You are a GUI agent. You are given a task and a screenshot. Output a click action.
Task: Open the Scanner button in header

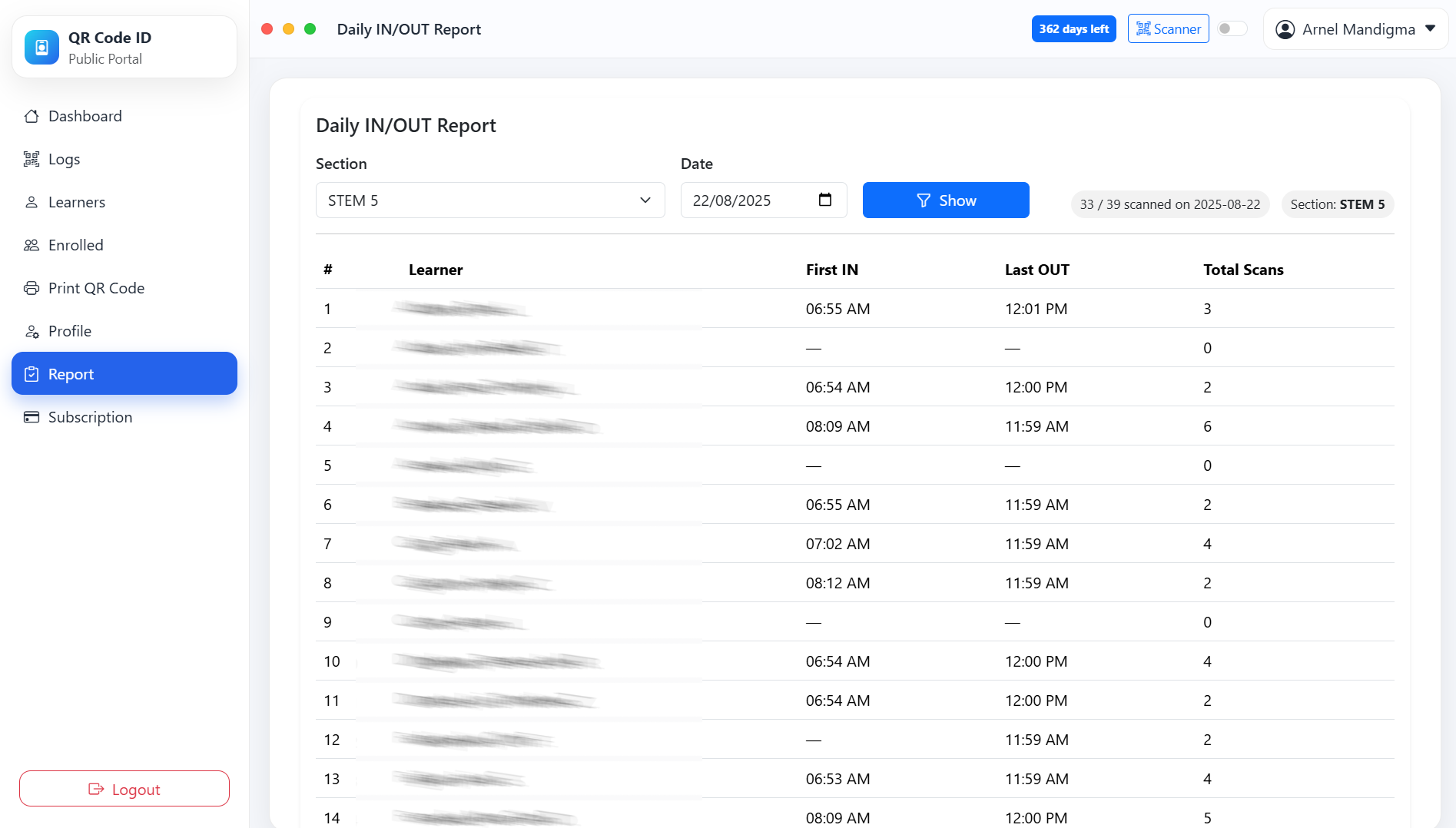coord(1168,29)
